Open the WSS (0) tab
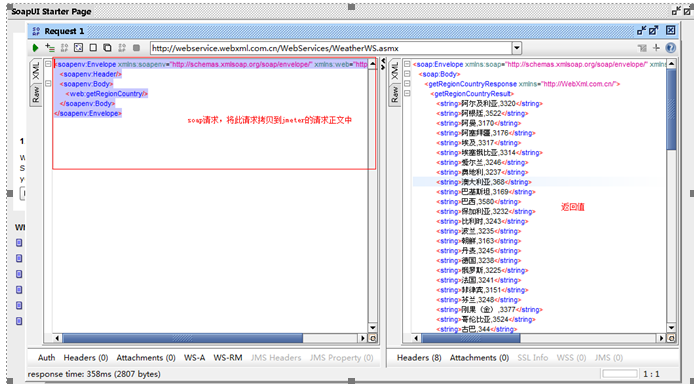 tap(571, 357)
